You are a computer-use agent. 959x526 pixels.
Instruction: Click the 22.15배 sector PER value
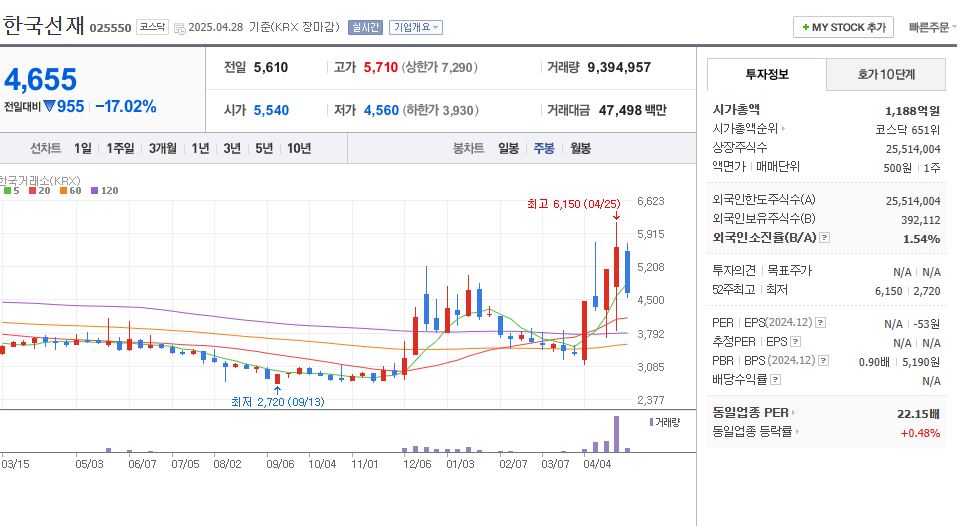[918, 414]
